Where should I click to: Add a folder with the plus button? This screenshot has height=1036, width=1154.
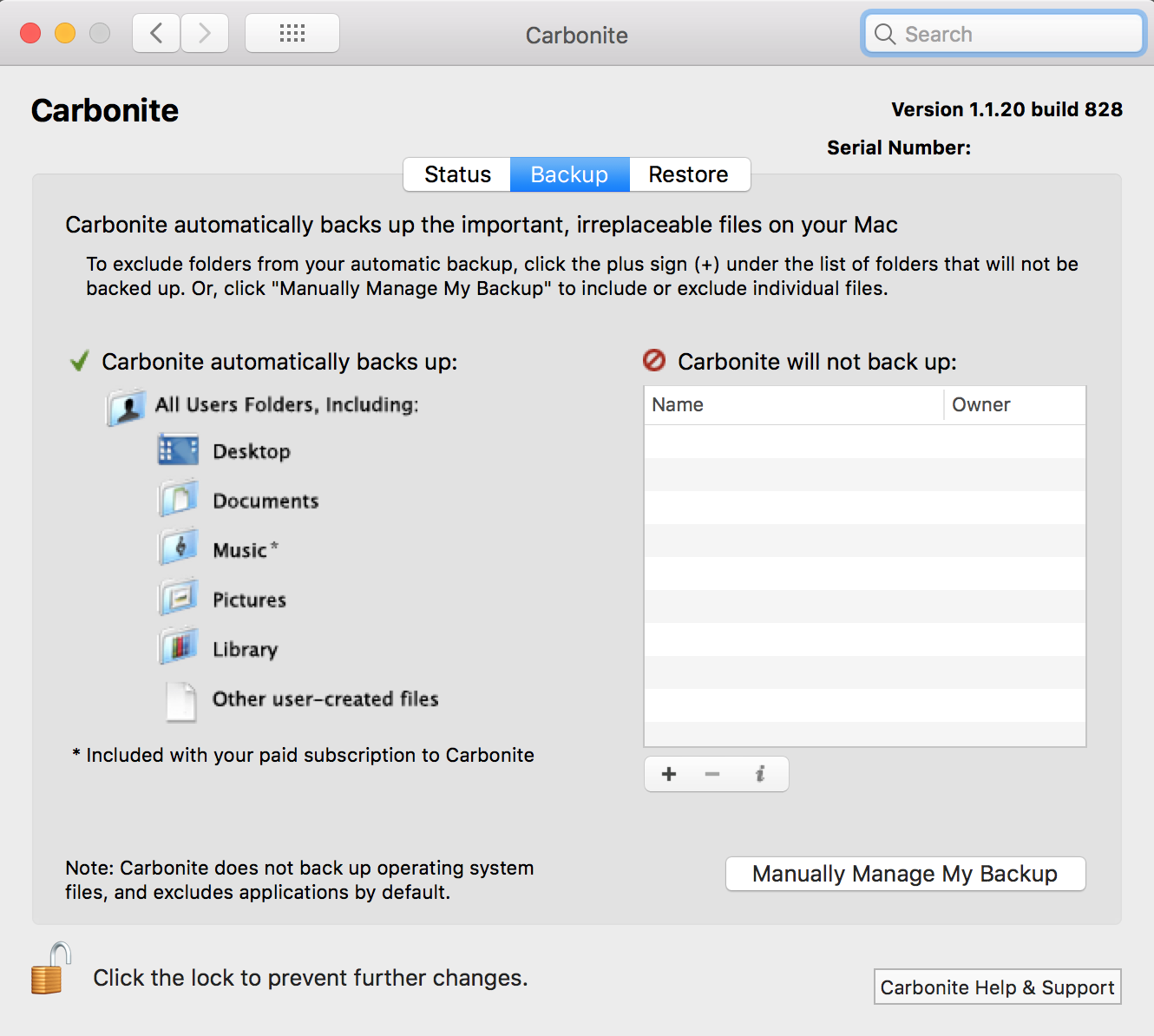coord(669,773)
